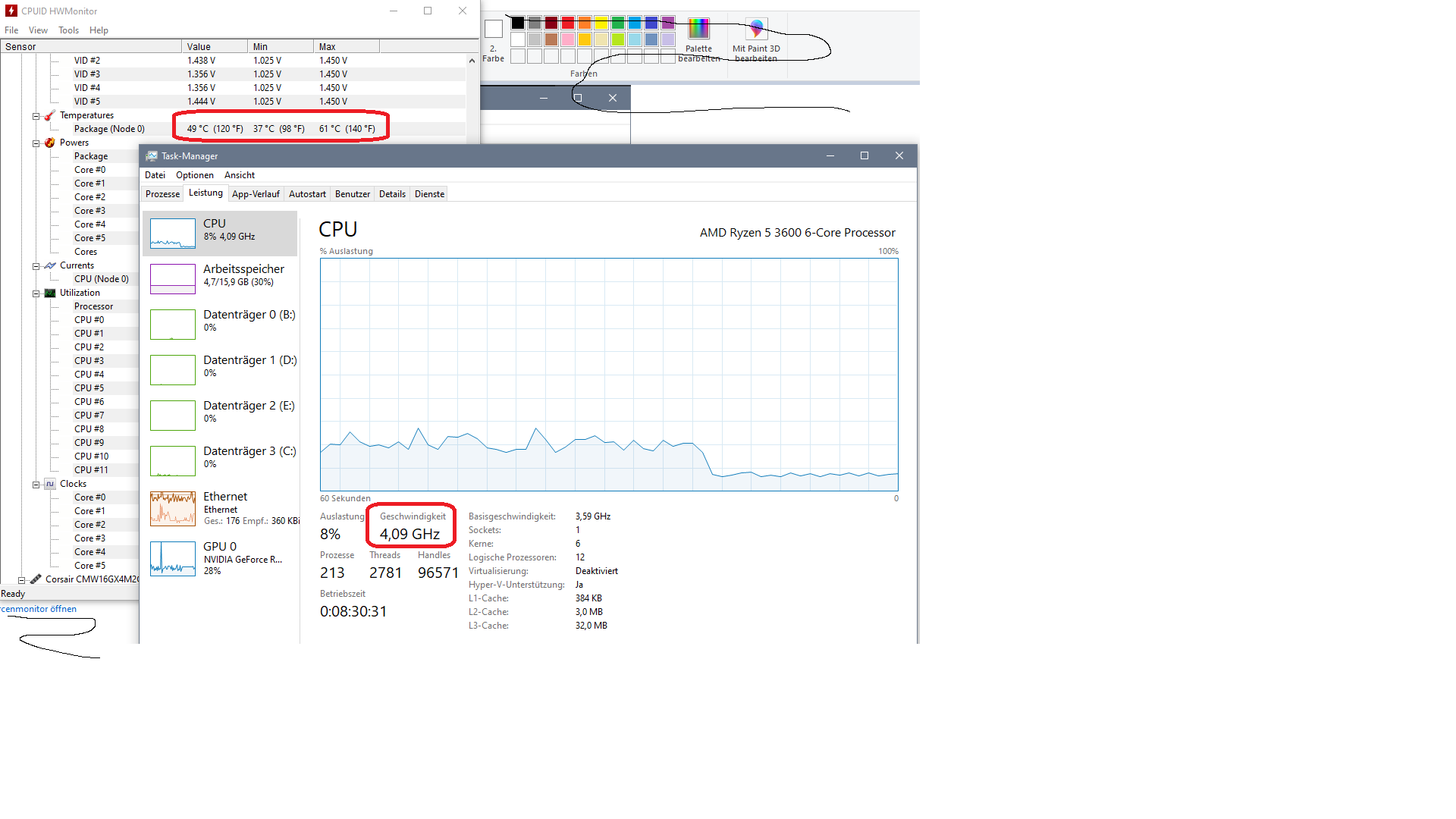The image size is (1456, 819).
Task: Click the HWMonitor scrollbar up arrow
Action: [472, 61]
